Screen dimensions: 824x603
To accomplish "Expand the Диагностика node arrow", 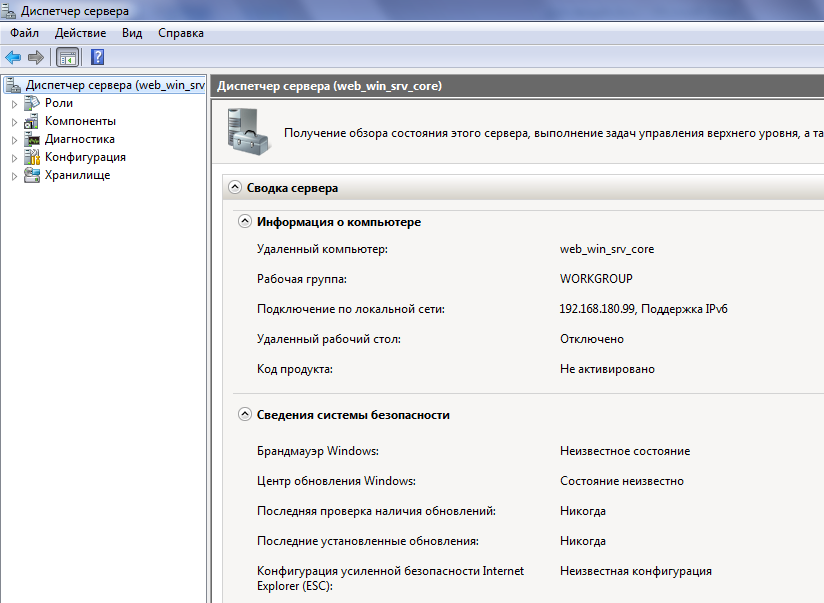I will [14, 140].
